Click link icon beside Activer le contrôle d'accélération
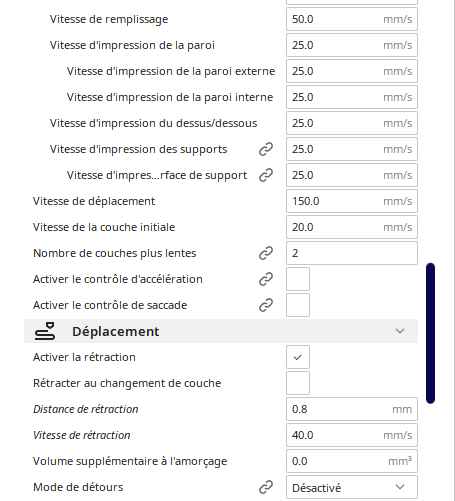 click(x=266, y=279)
